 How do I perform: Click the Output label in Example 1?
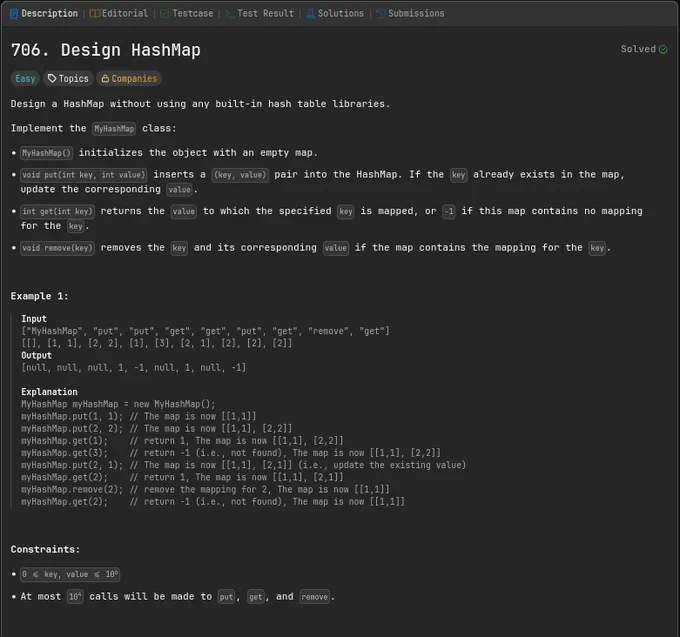click(36, 355)
